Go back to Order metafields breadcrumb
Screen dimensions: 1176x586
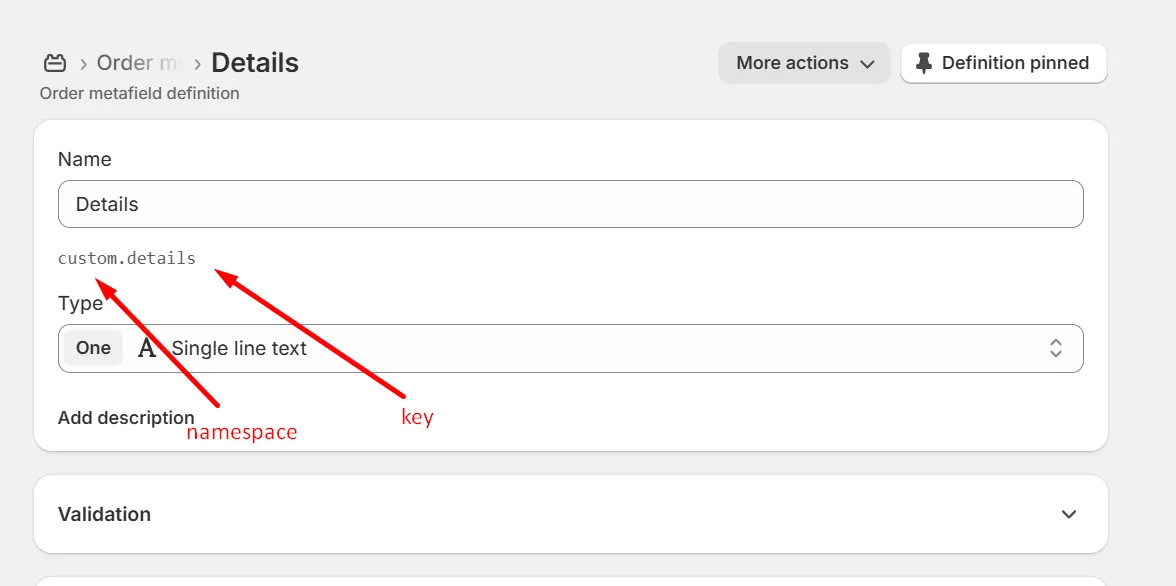coord(139,63)
